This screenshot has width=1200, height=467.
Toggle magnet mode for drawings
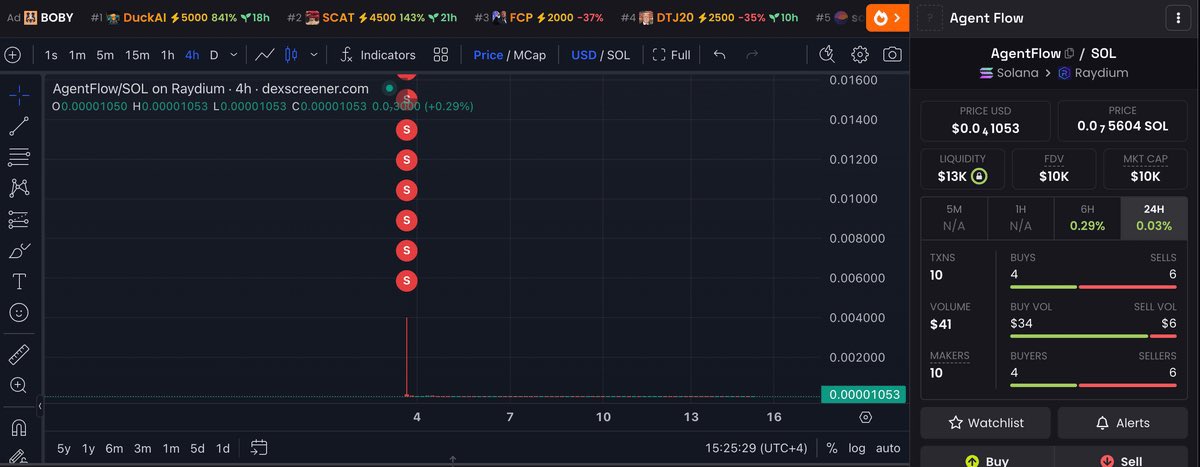pos(18,427)
